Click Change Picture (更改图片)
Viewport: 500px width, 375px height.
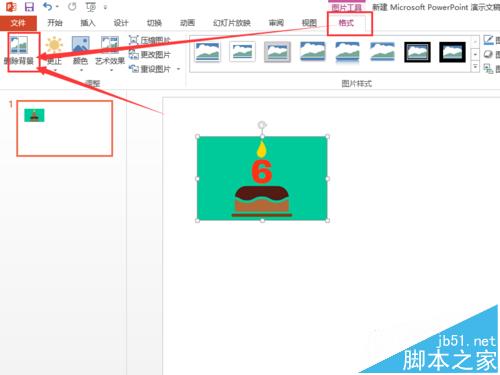pyautogui.click(x=150, y=54)
